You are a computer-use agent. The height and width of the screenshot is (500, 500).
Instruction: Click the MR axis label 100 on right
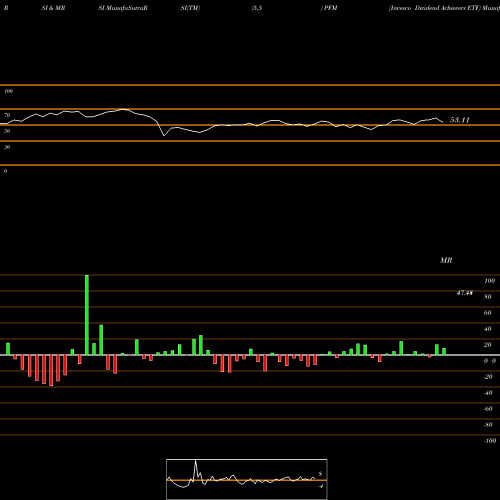[490, 281]
